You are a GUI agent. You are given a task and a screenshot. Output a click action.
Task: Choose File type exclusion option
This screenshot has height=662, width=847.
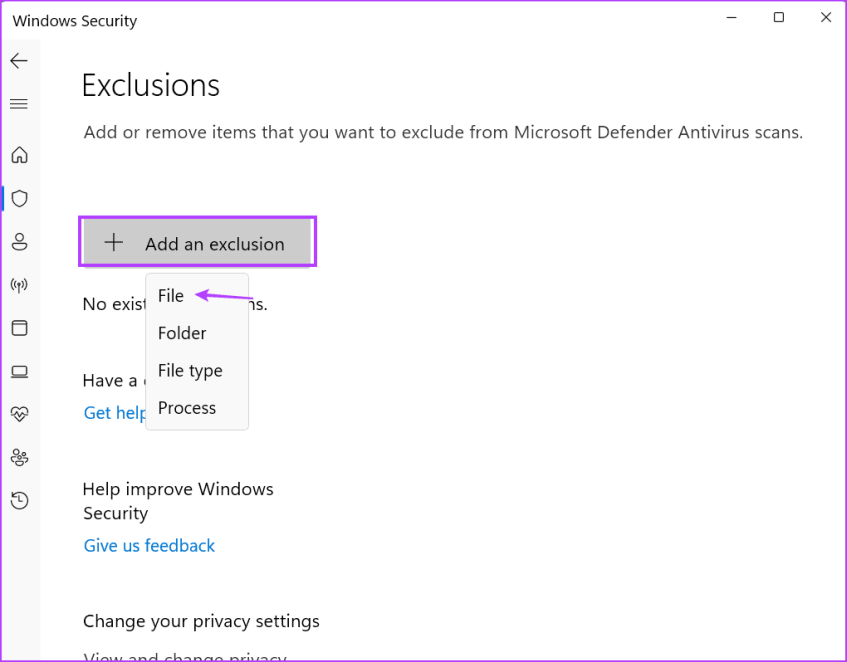click(x=190, y=370)
